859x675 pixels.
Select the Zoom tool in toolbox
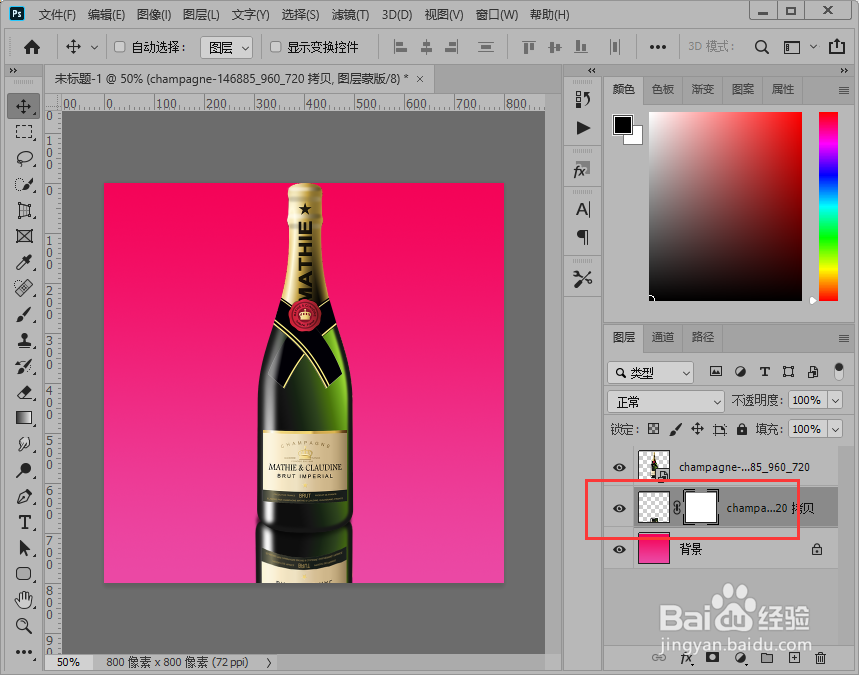pos(24,626)
